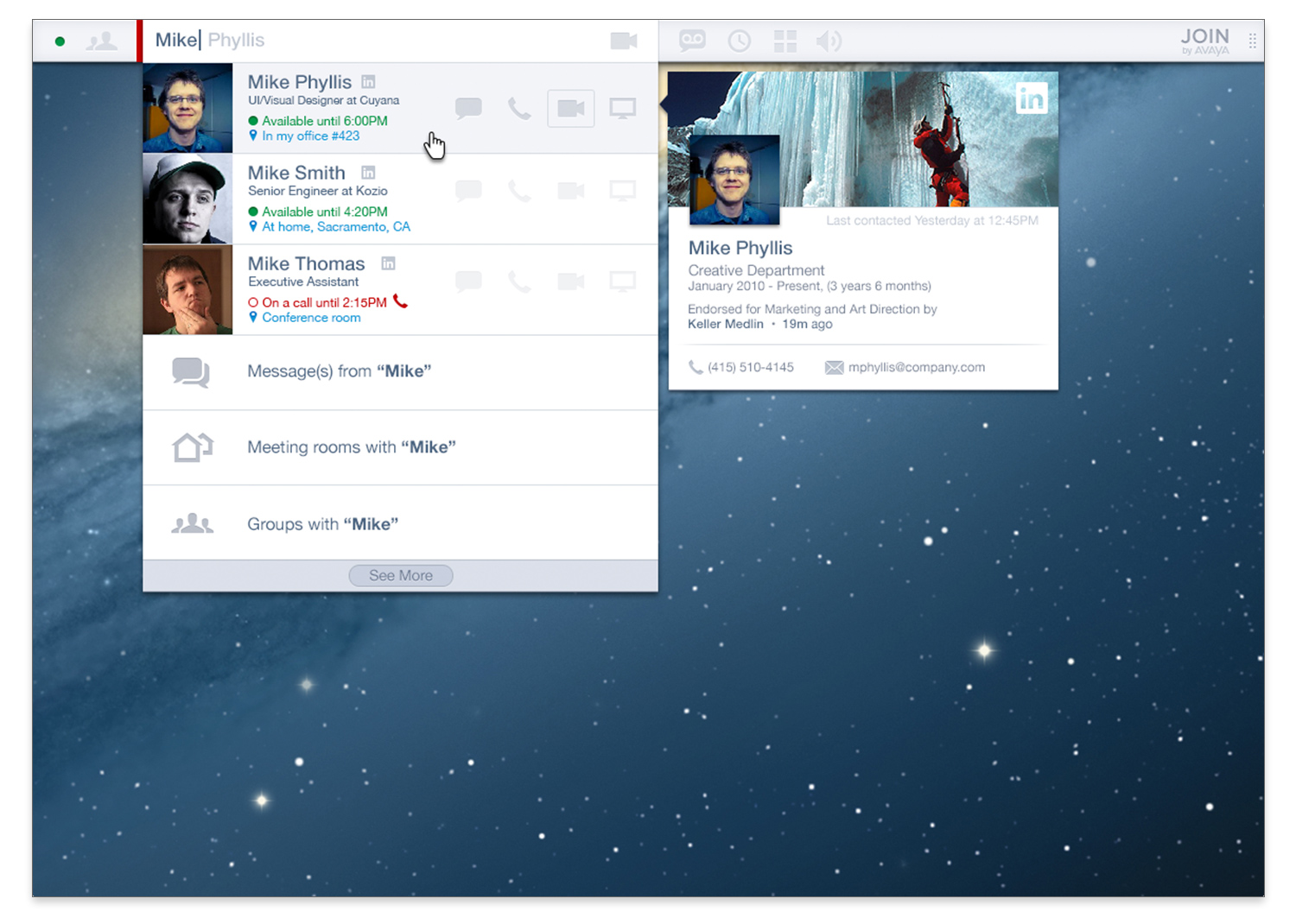
Task: Click Keller Medlin endorser name
Action: click(726, 324)
